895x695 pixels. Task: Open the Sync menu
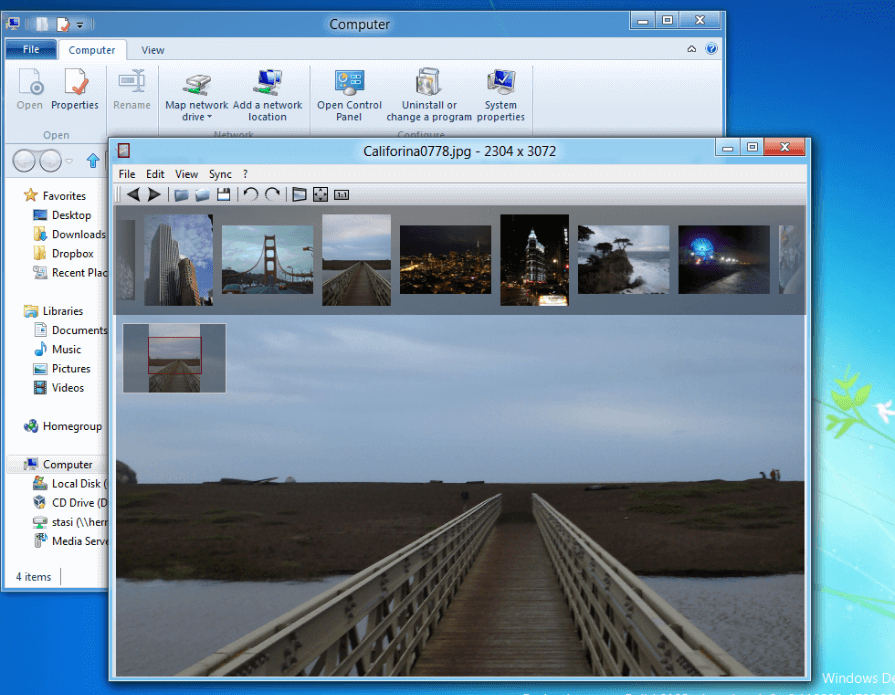coord(220,174)
